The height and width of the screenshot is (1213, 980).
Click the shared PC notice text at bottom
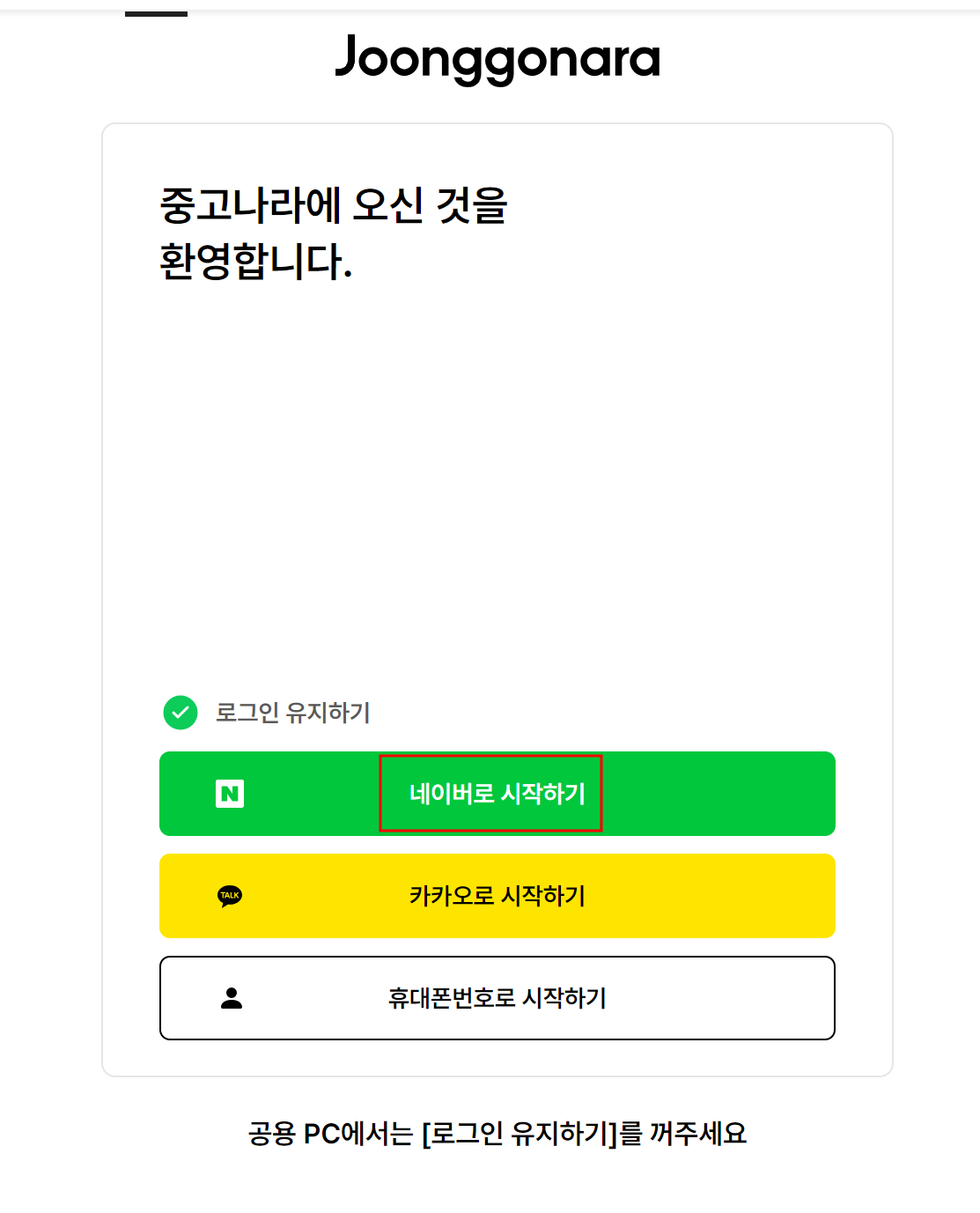[x=498, y=1134]
